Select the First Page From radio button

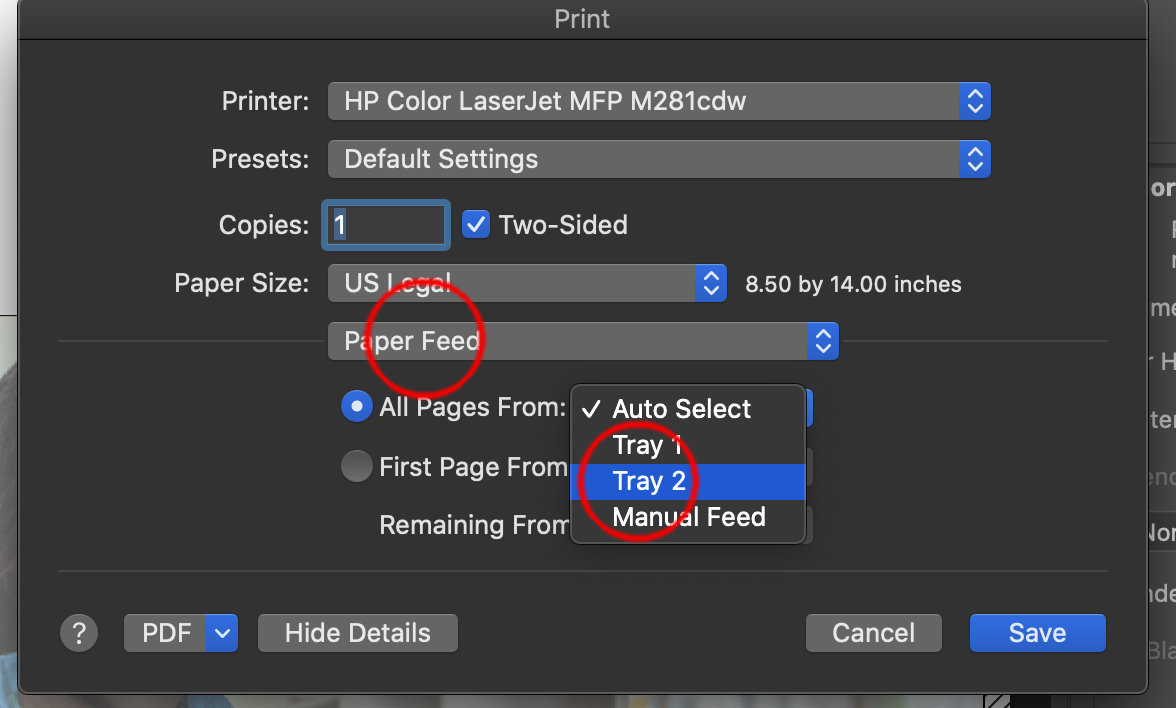357,467
